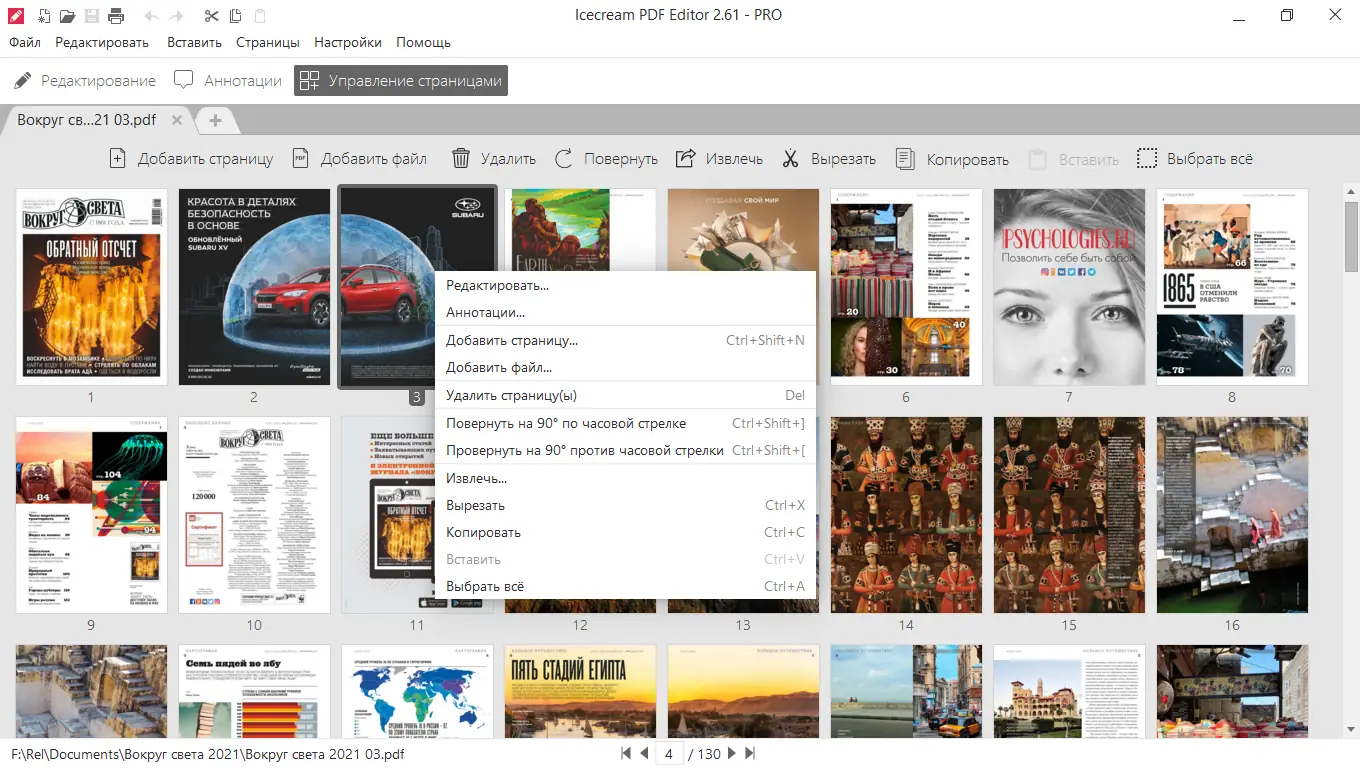Click Добавить файл in the page toolbar
This screenshot has width=1360, height=768.
click(x=359, y=159)
